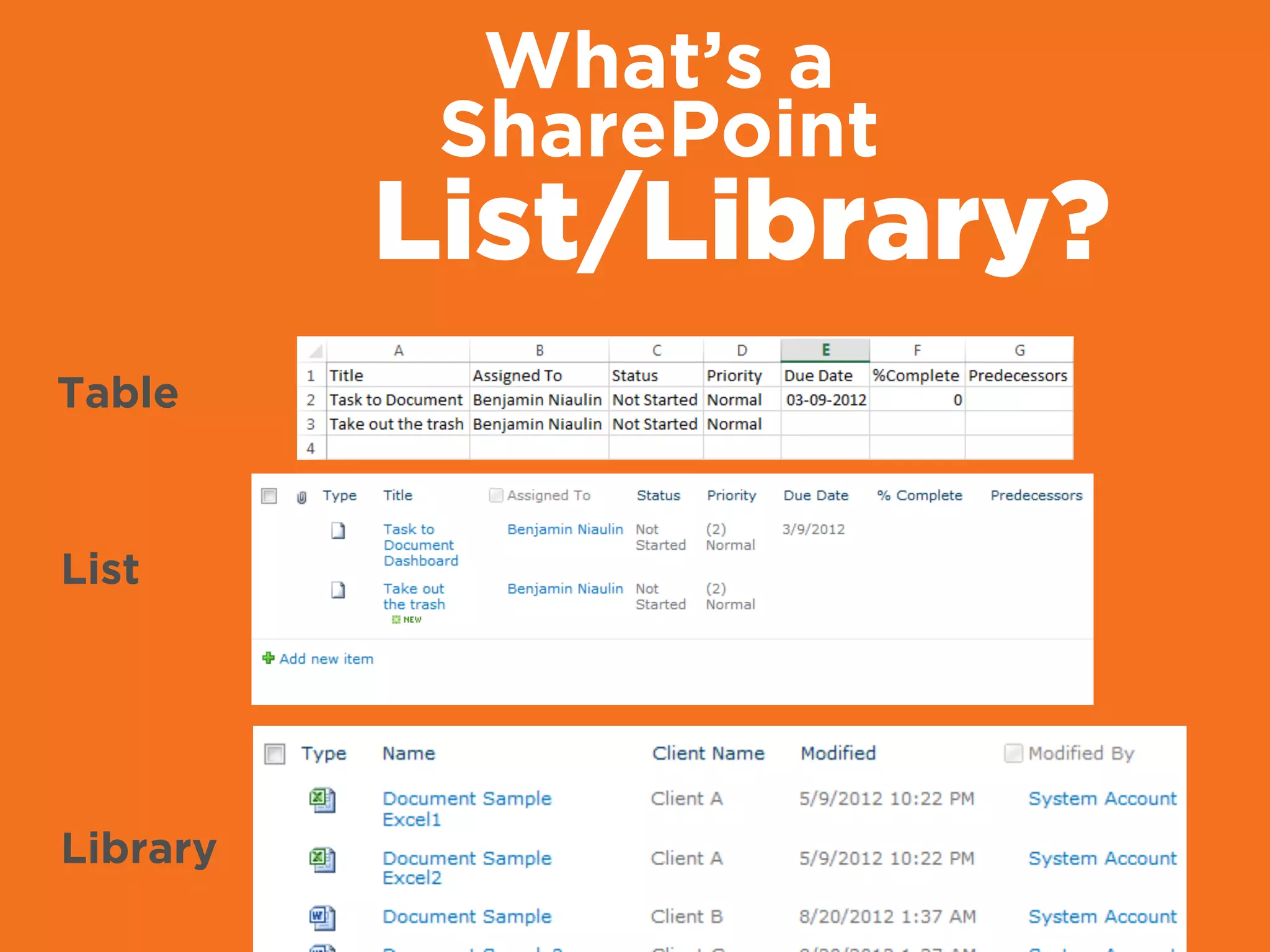1270x952 pixels.
Task: Select highlighted spreadsheet column E header
Action: 825,350
